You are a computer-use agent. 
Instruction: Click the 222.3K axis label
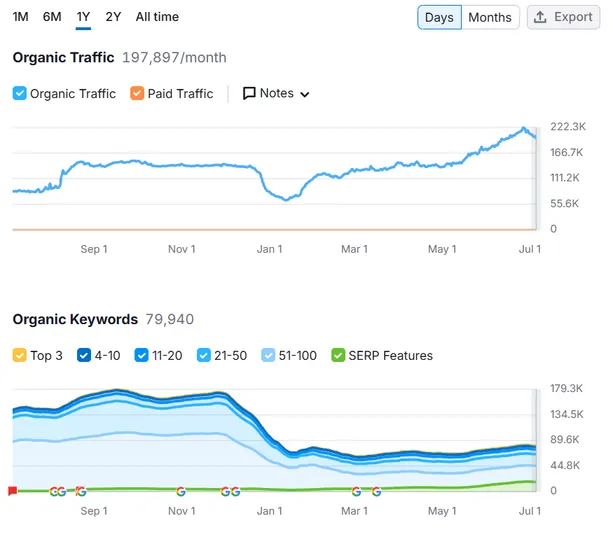[568, 127]
